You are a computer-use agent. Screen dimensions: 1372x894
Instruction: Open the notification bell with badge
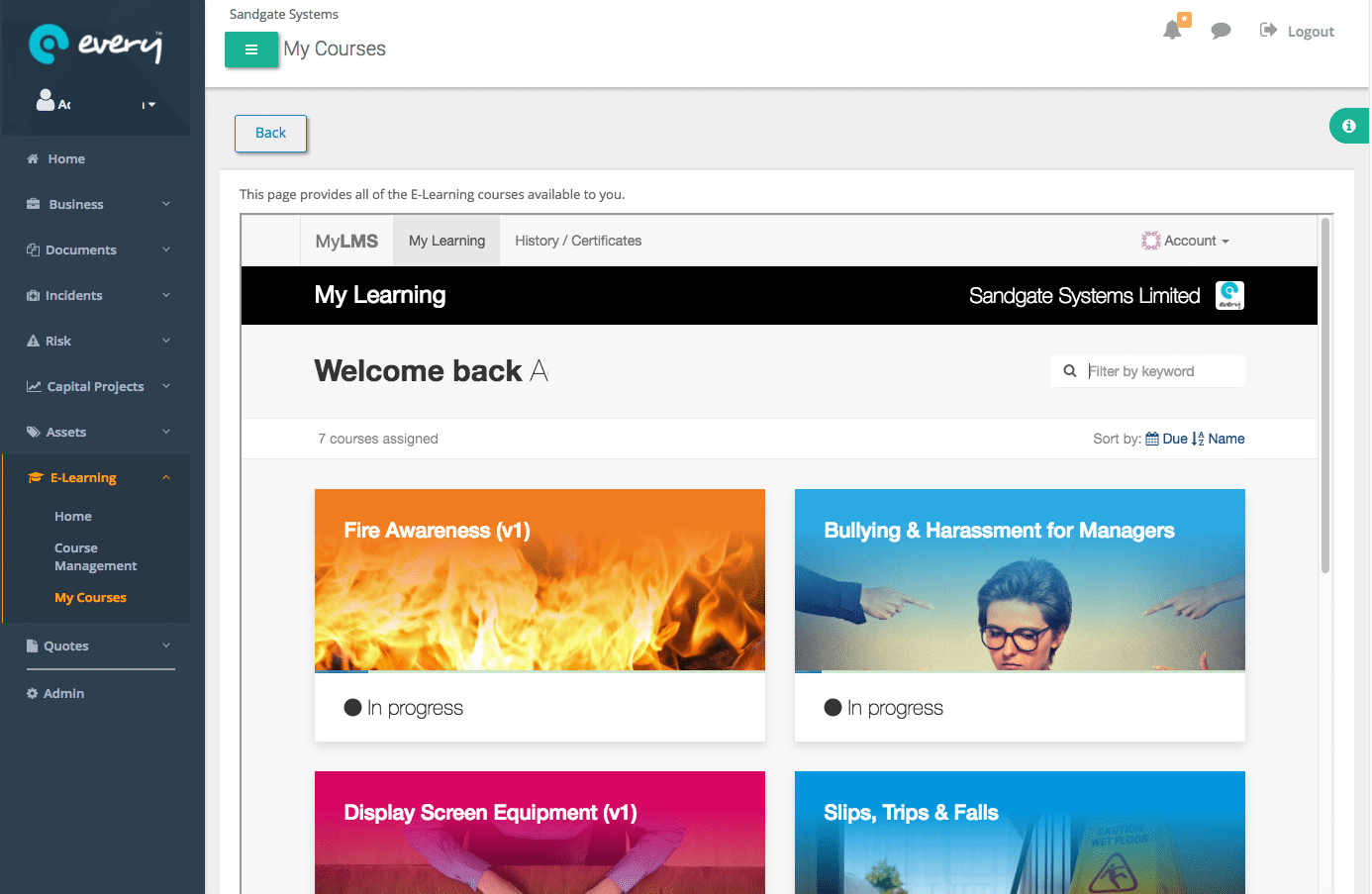coord(1174,30)
